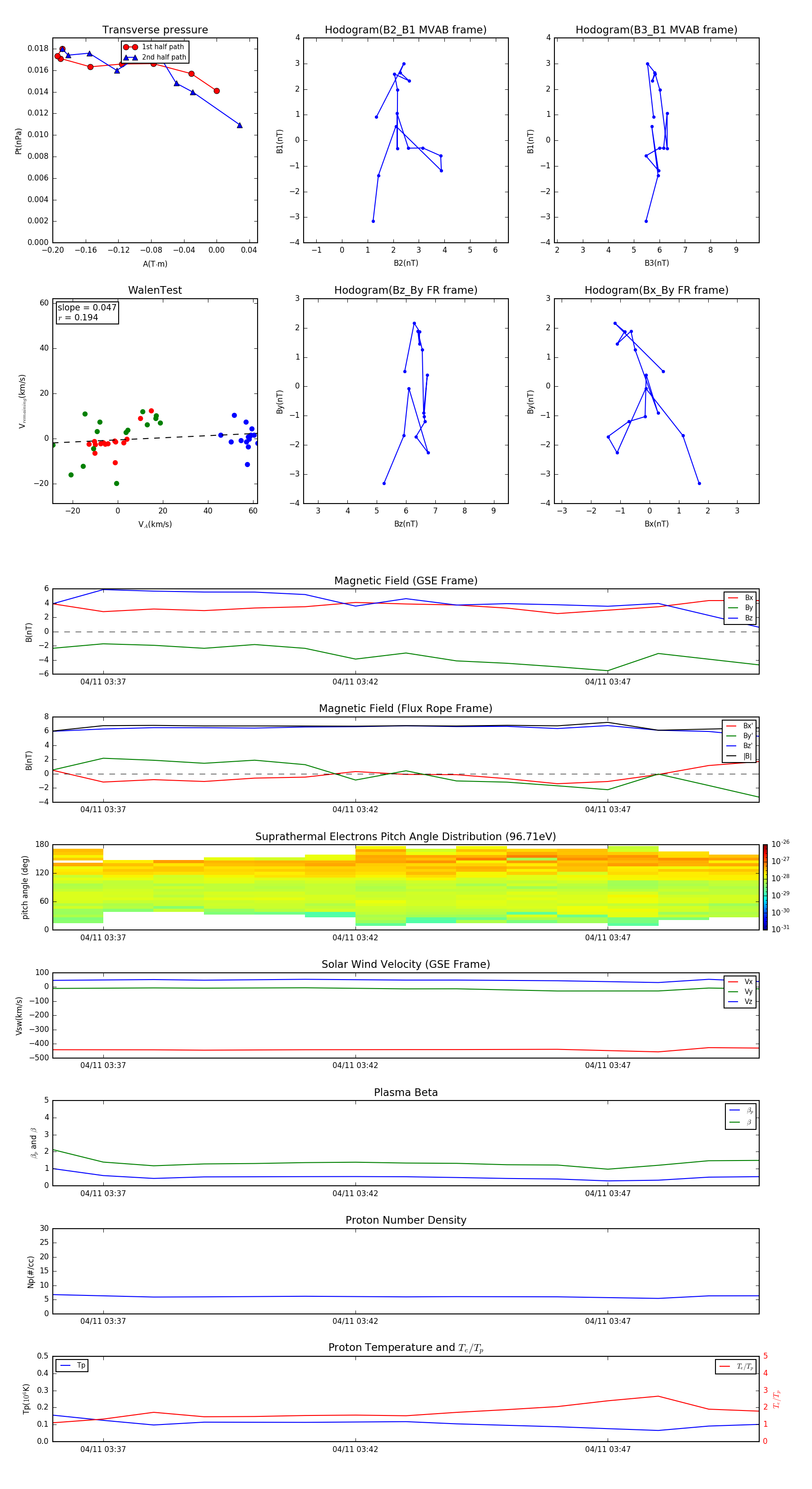812x1489 pixels.
Task: Click '04/11 03:47' tick under temperature plot
Action: tap(608, 1450)
